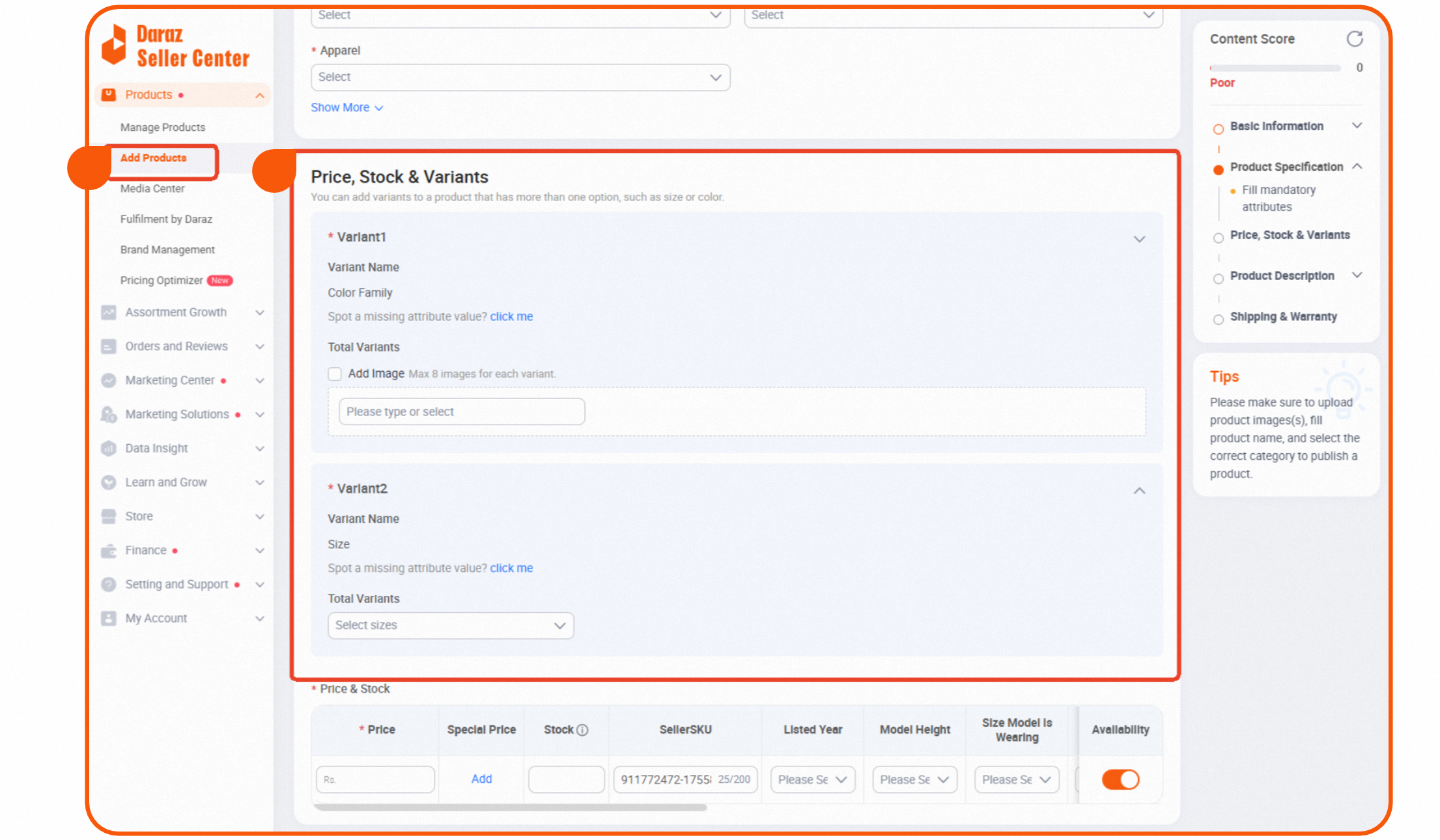1440x840 pixels.
Task: Toggle the Availability switch off
Action: (1120, 779)
